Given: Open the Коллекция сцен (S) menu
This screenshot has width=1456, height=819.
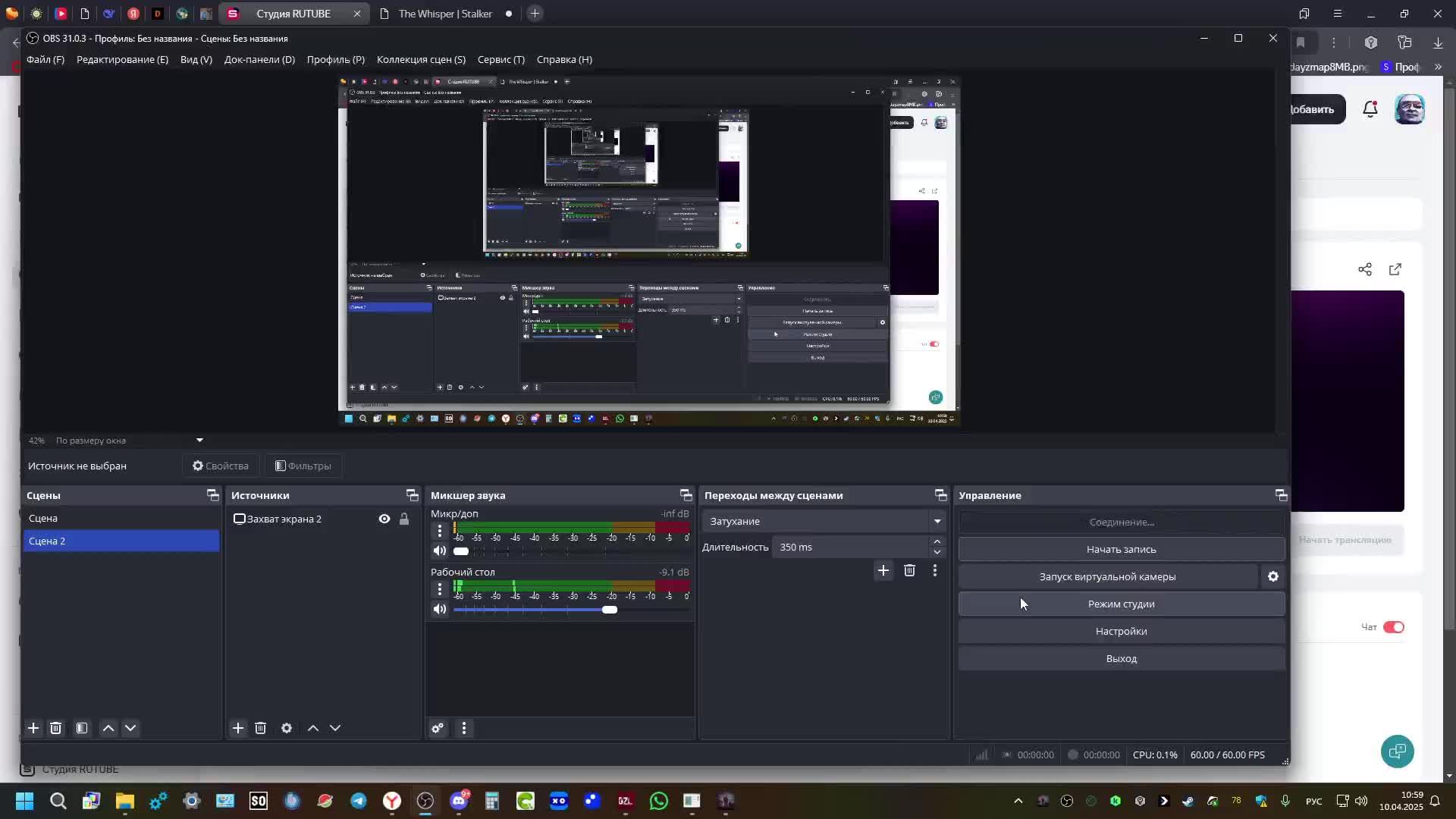Looking at the screenshot, I should click(x=421, y=59).
